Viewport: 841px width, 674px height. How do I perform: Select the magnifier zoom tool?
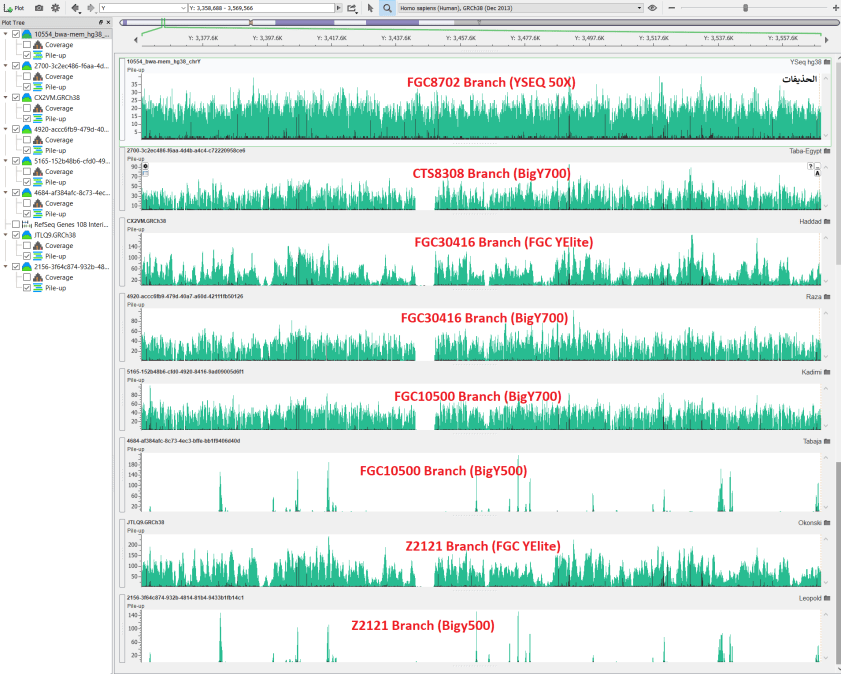point(385,7)
